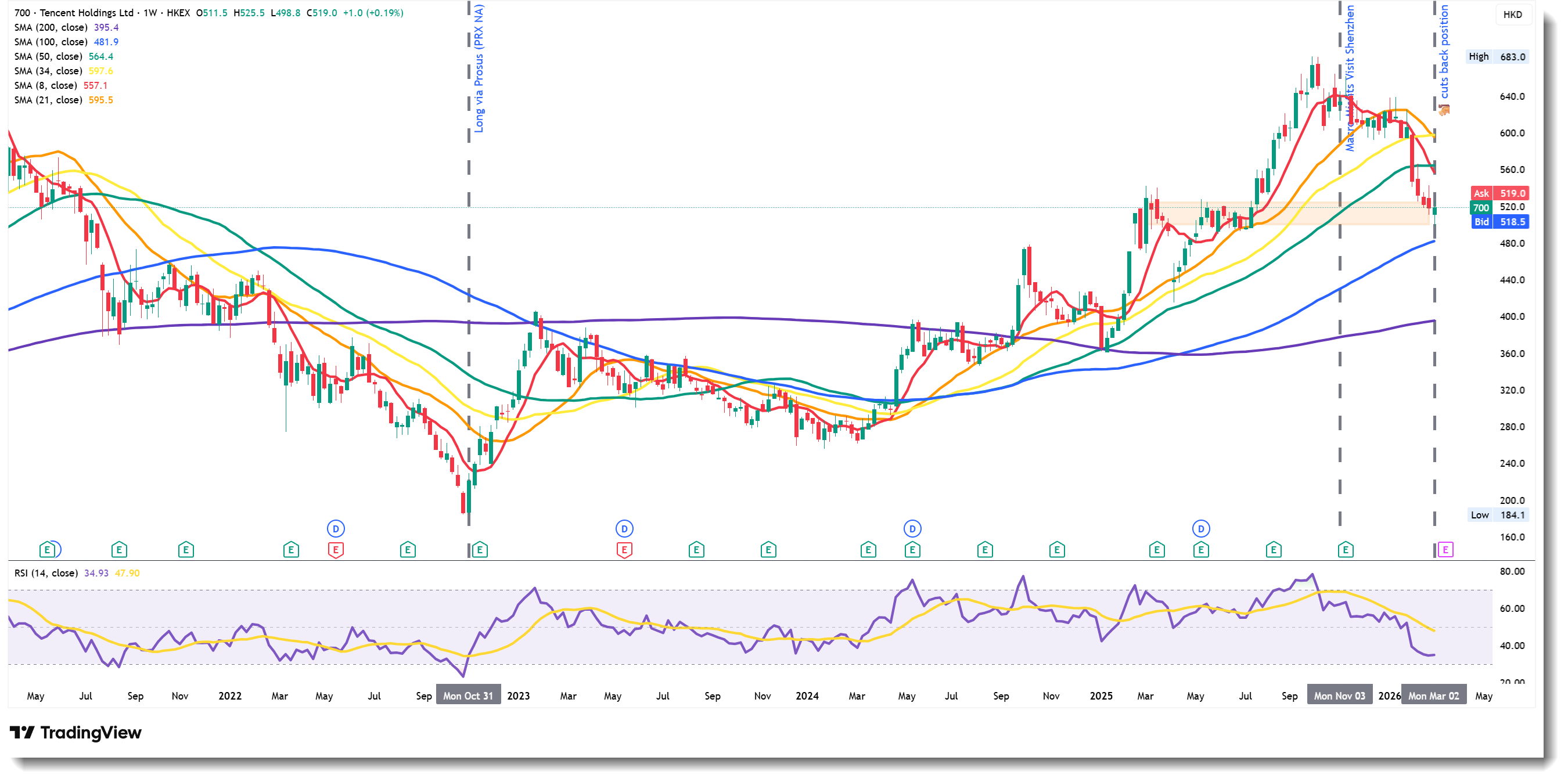Click the magenta upcoming earnings E icon

[x=1445, y=550]
